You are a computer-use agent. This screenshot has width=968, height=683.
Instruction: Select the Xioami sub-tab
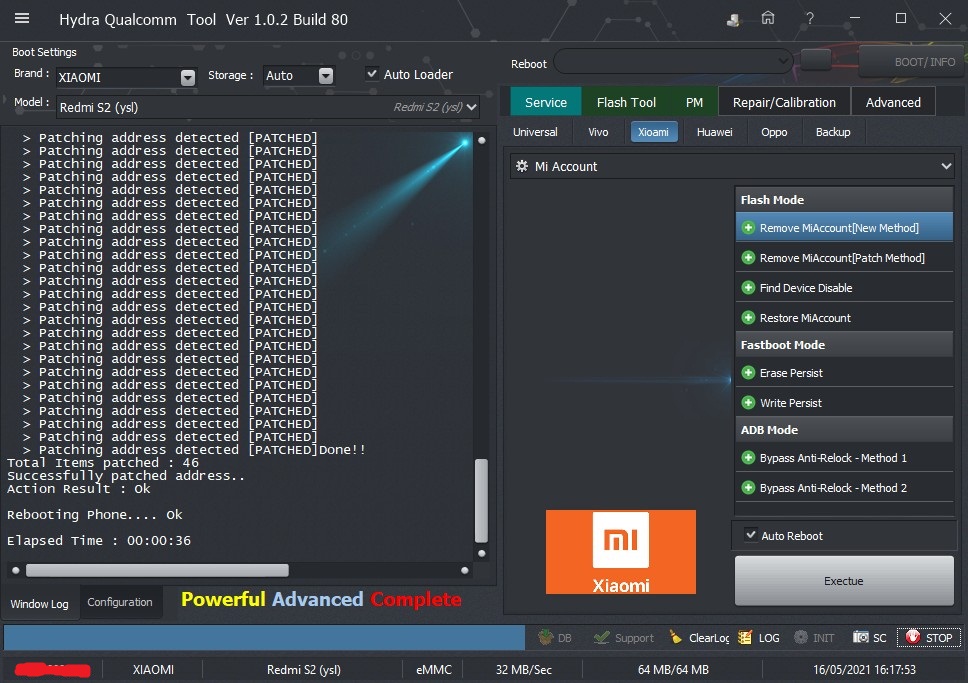[653, 132]
